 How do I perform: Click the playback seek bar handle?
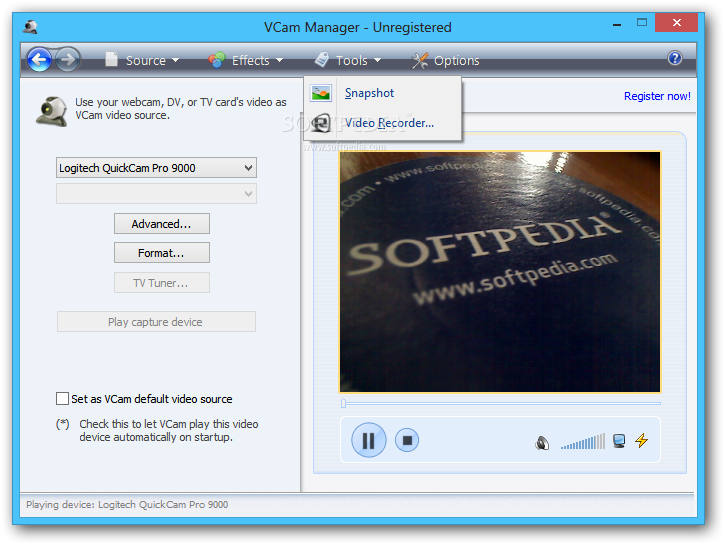(343, 403)
